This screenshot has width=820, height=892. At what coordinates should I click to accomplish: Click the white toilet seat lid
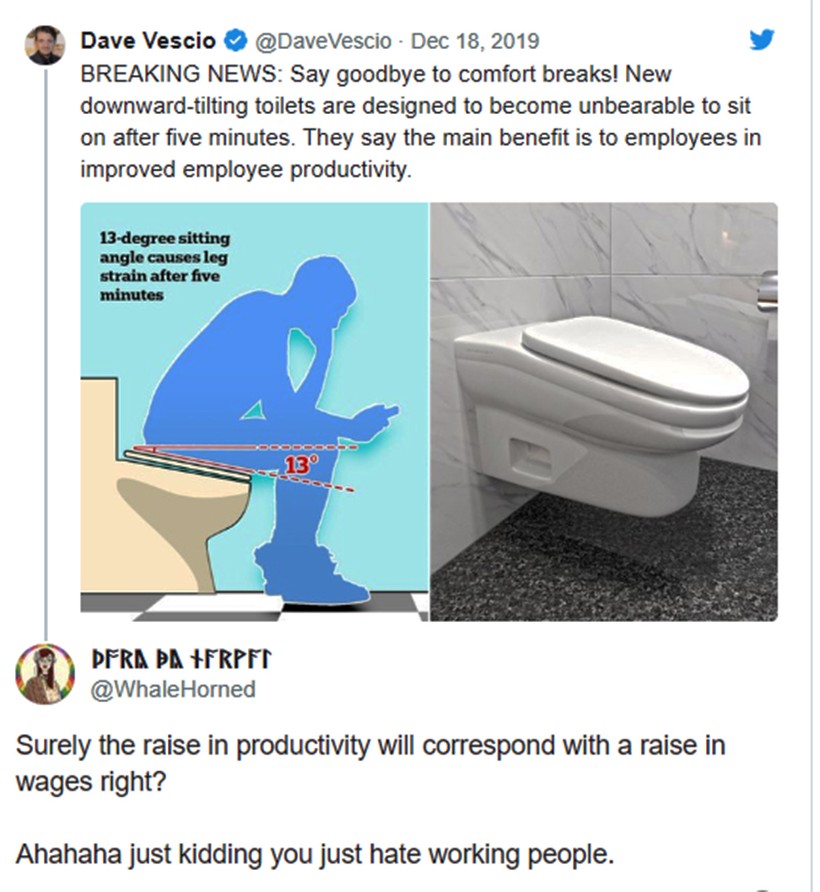point(633,357)
